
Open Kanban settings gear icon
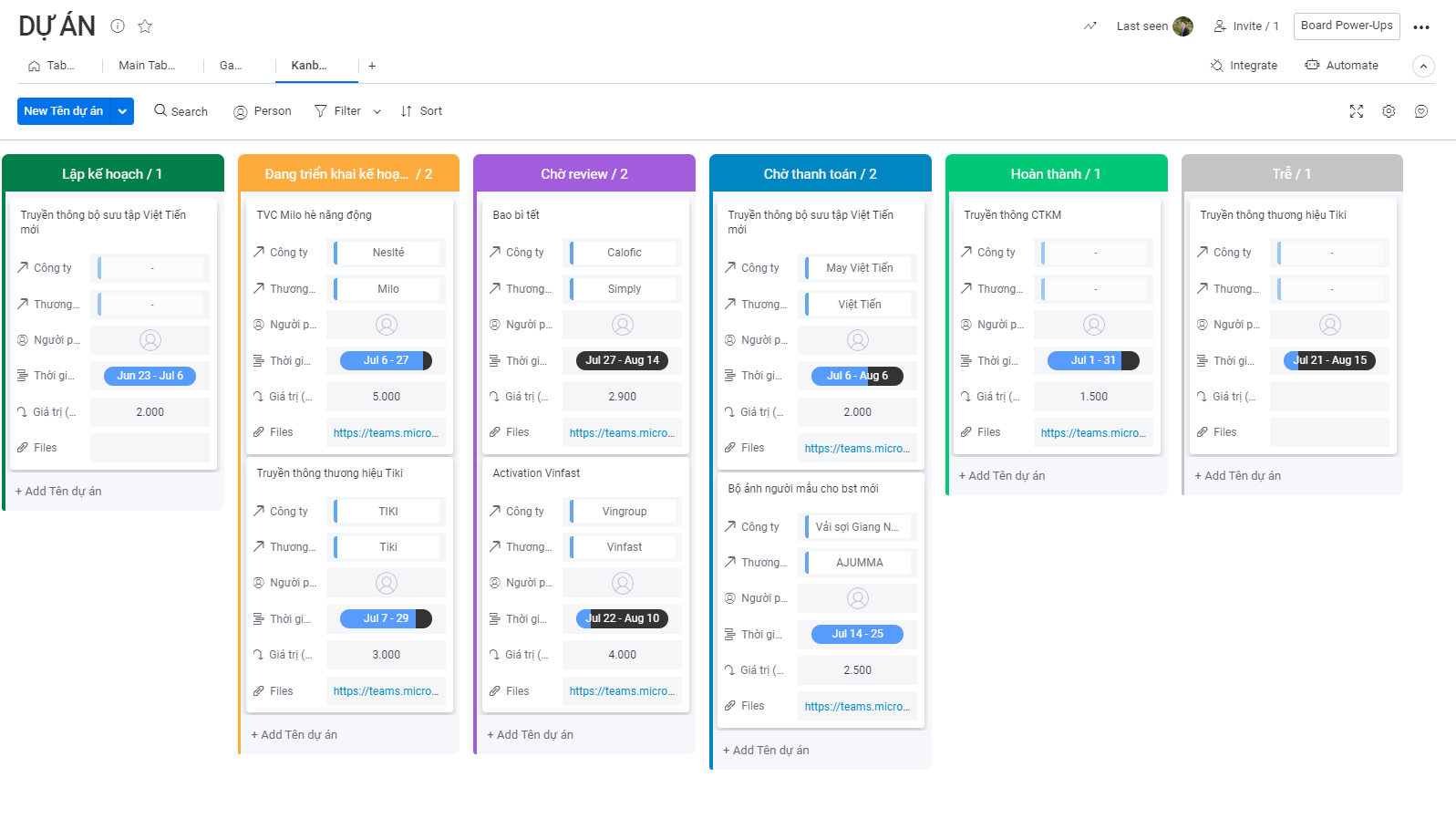pos(1389,111)
